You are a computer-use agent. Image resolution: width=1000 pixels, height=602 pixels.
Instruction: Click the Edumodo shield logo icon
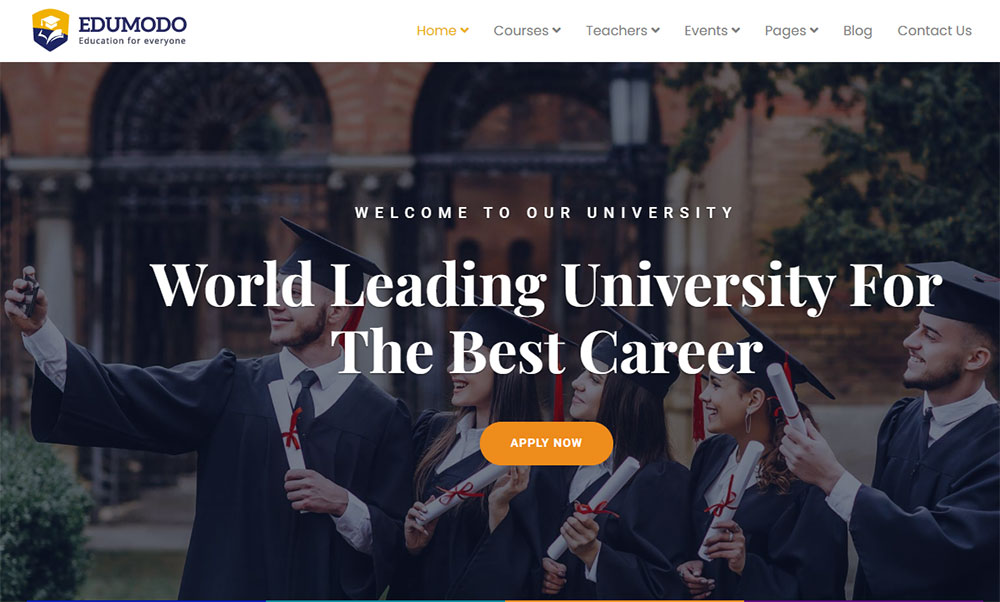(x=50, y=30)
